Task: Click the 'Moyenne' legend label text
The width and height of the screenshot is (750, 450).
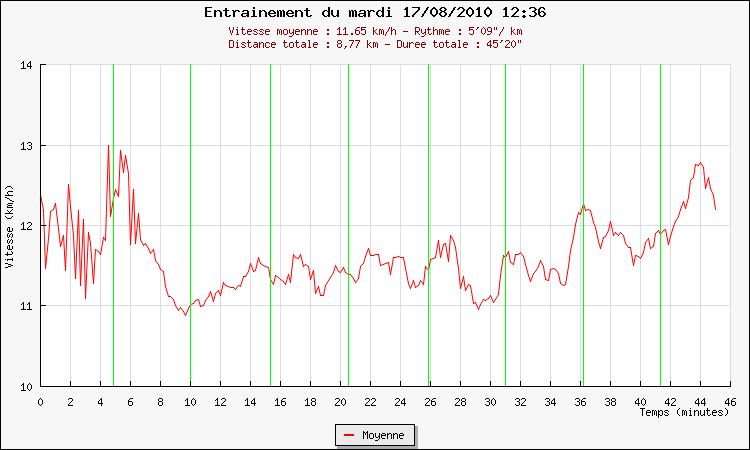Action: [383, 435]
